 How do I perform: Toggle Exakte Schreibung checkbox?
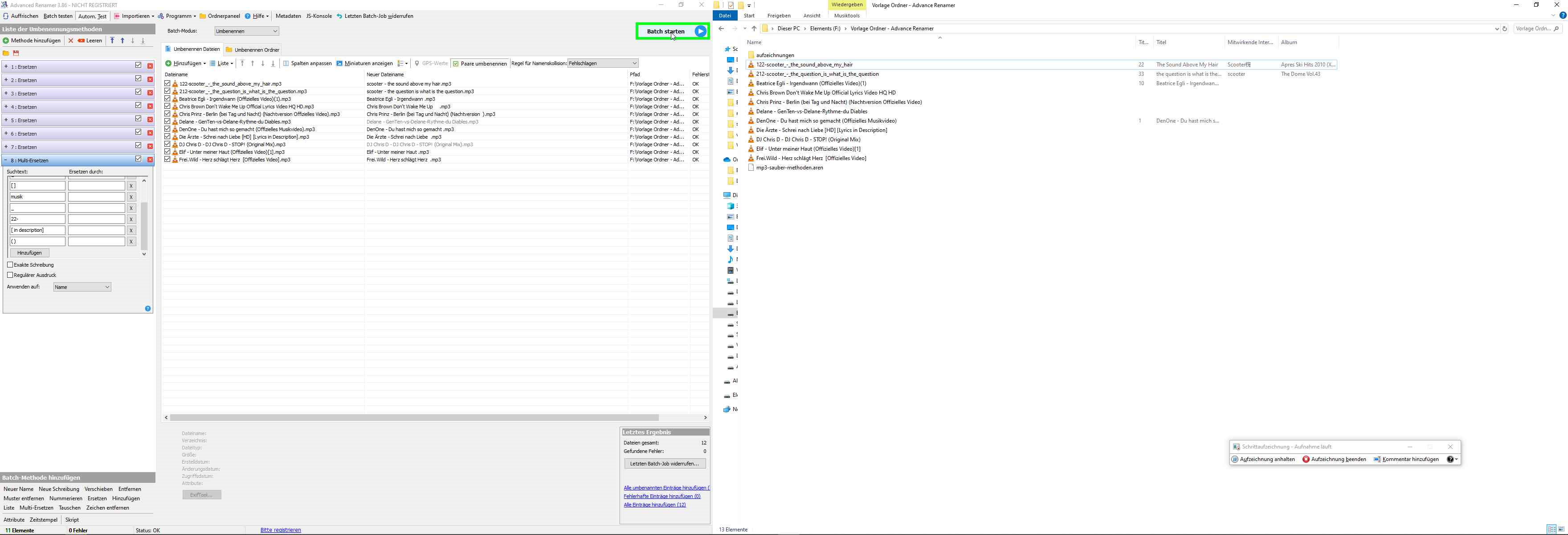coord(10,265)
